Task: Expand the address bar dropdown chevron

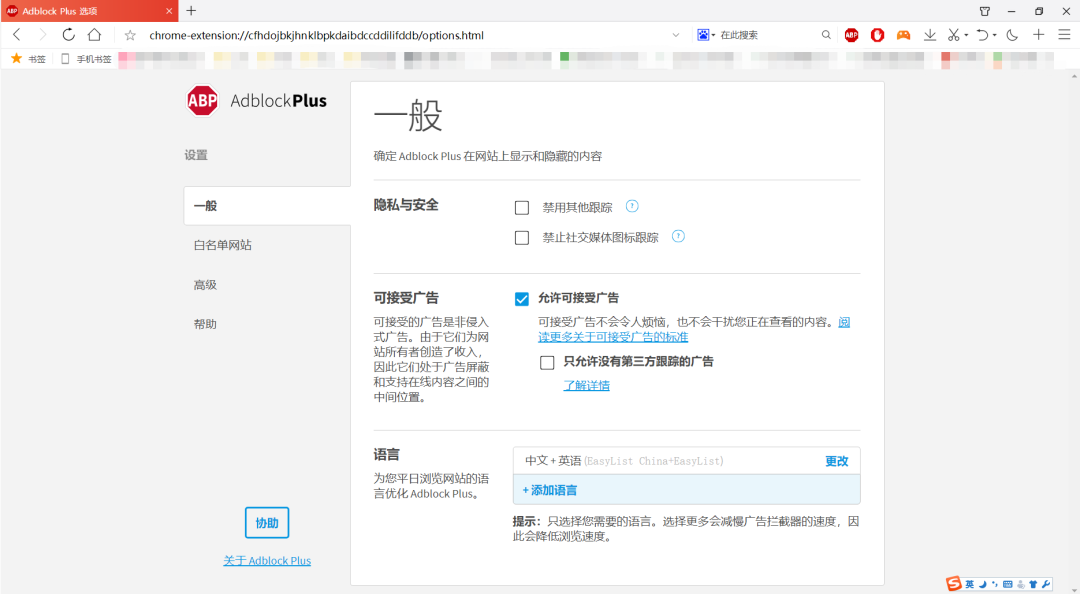Action: click(x=676, y=35)
